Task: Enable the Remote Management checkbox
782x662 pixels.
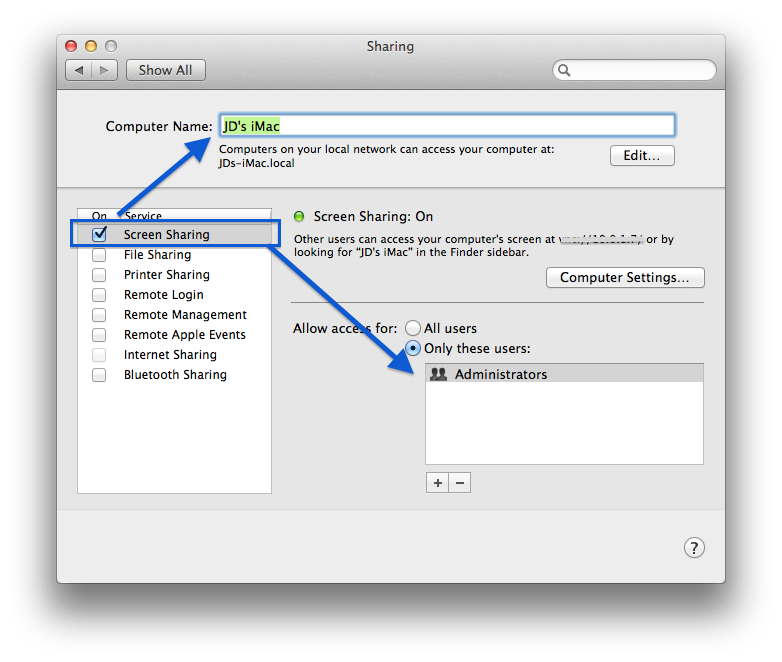Action: point(99,315)
